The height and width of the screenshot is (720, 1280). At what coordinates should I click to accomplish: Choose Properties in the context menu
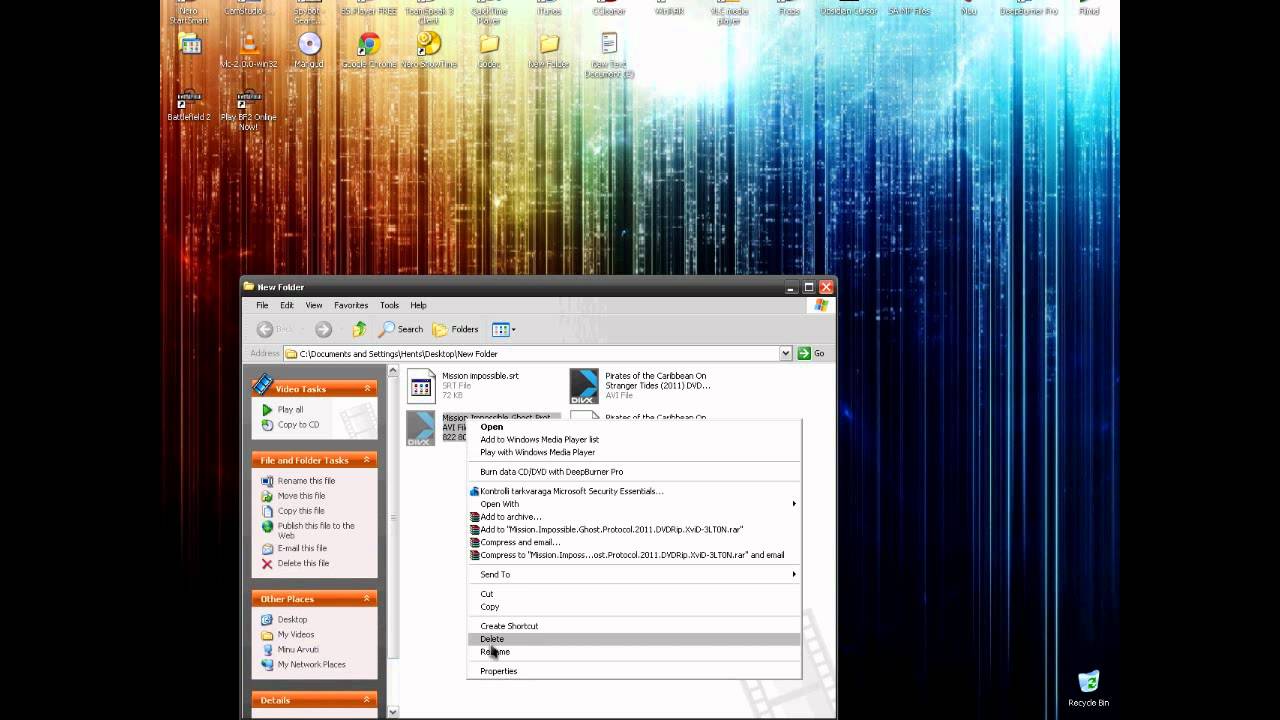tap(634, 671)
